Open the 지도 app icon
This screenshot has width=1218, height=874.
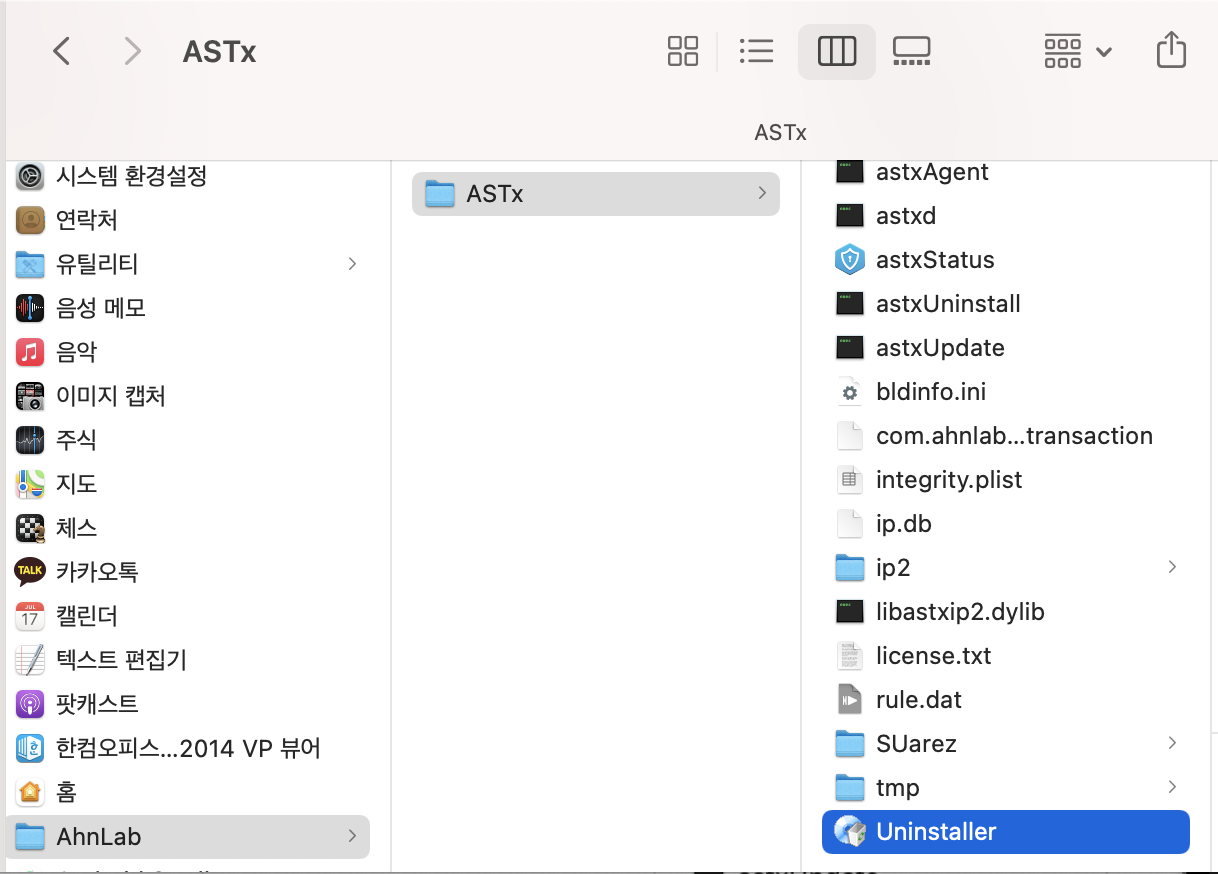(30, 484)
